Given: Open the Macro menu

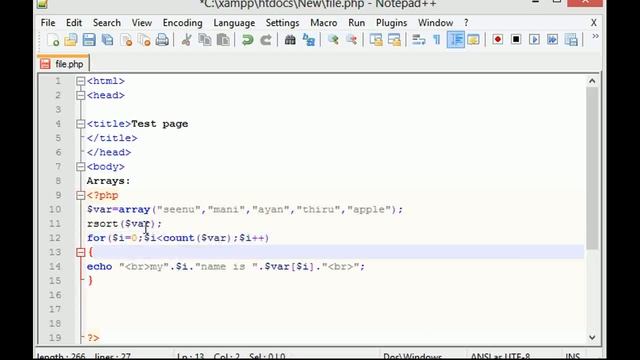Looking at the screenshot, I should click(x=324, y=23).
